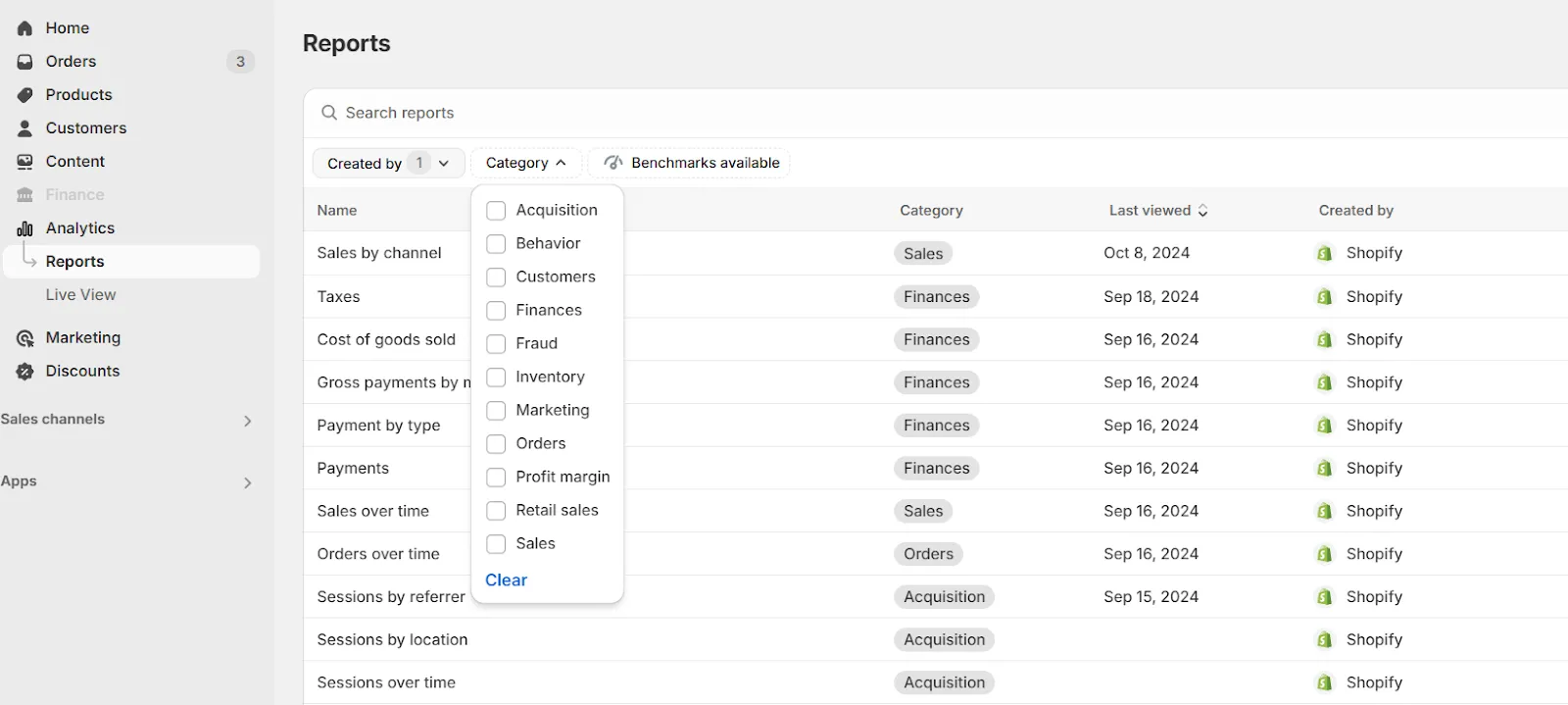Screen dimensions: 1568x705
Task: Click the Home house icon in sidebar
Action: click(24, 28)
